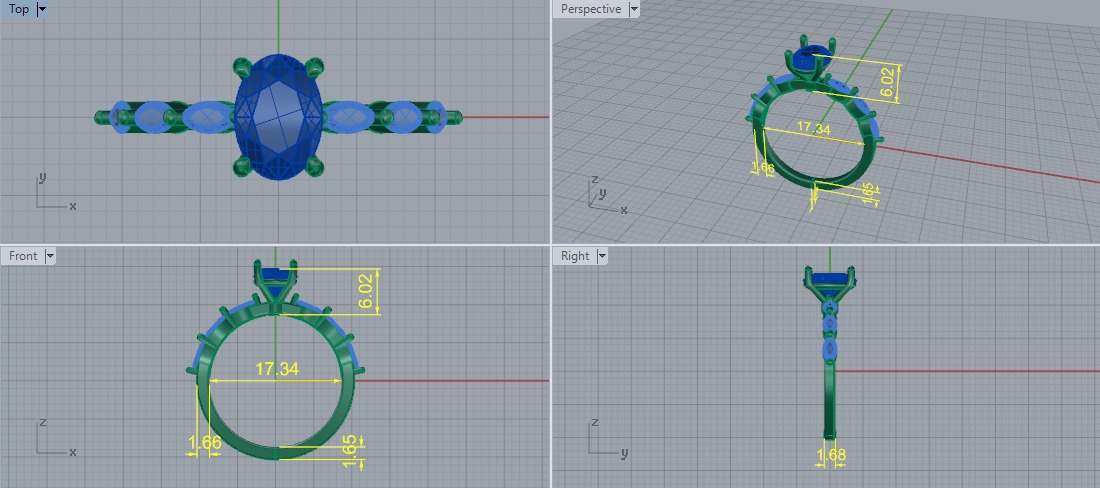Open the Perspective viewport dropdown arrow
This screenshot has height=488, width=1100.
pos(634,9)
